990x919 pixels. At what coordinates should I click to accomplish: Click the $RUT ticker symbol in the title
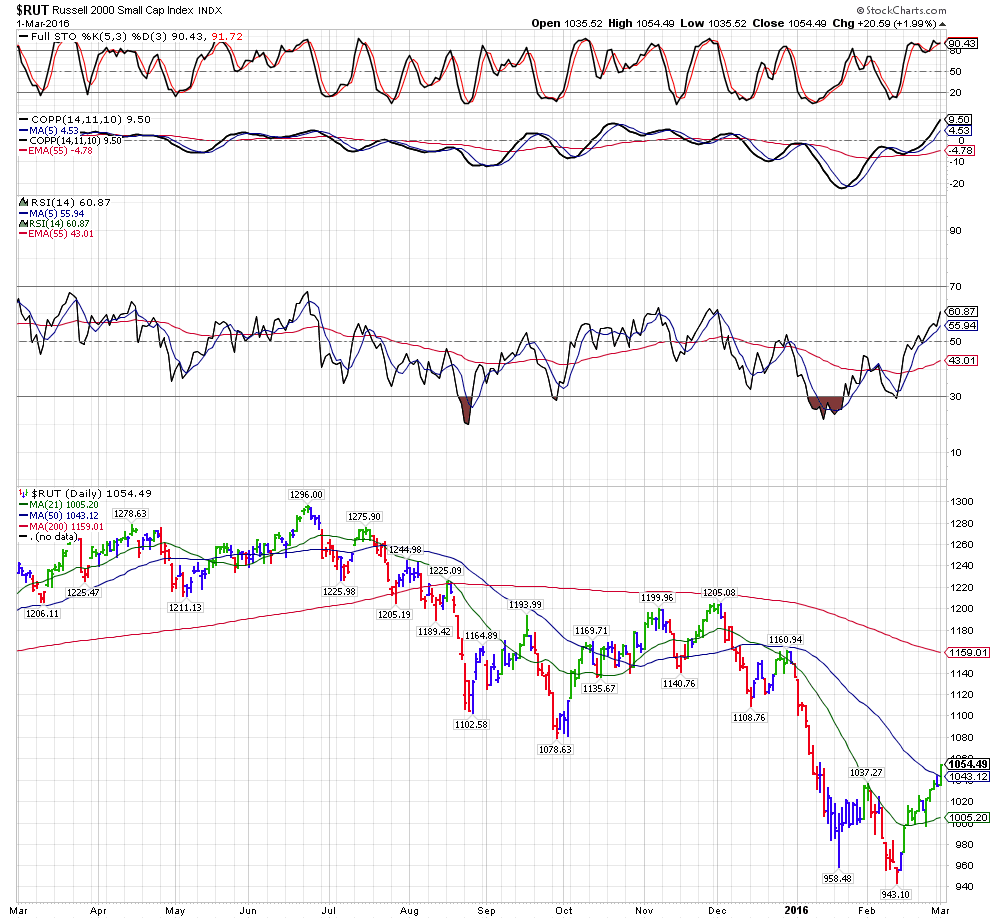pos(24,8)
